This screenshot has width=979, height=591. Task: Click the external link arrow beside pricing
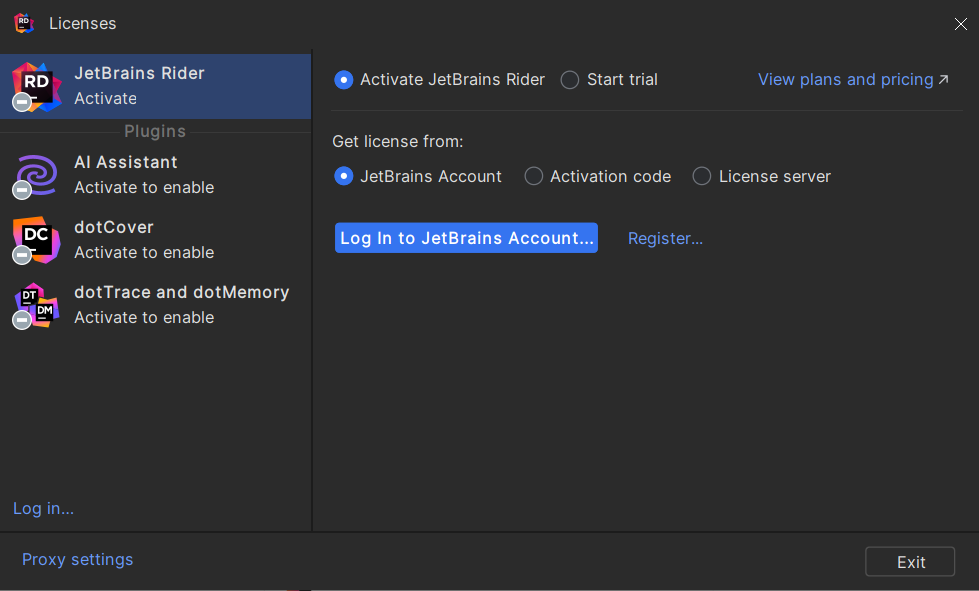(x=943, y=80)
